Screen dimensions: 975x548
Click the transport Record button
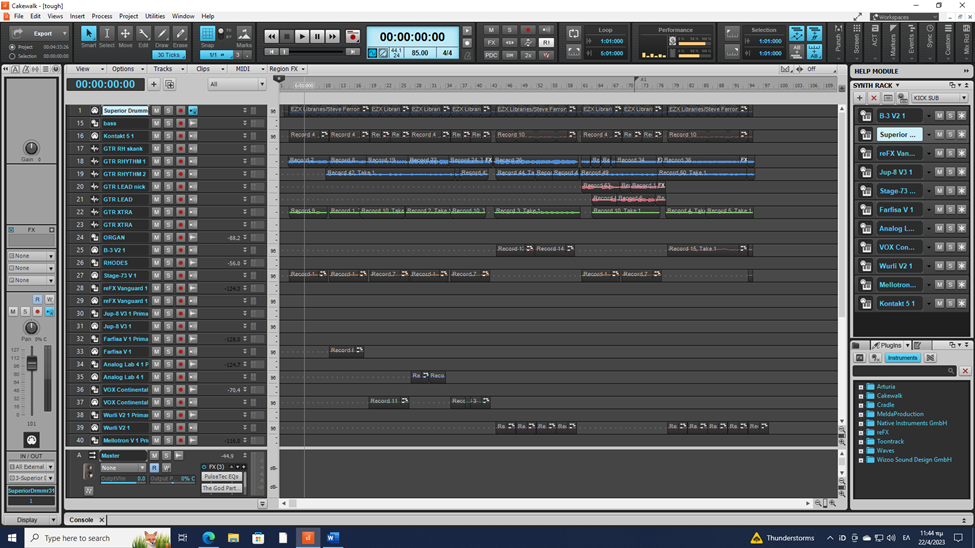(x=353, y=37)
